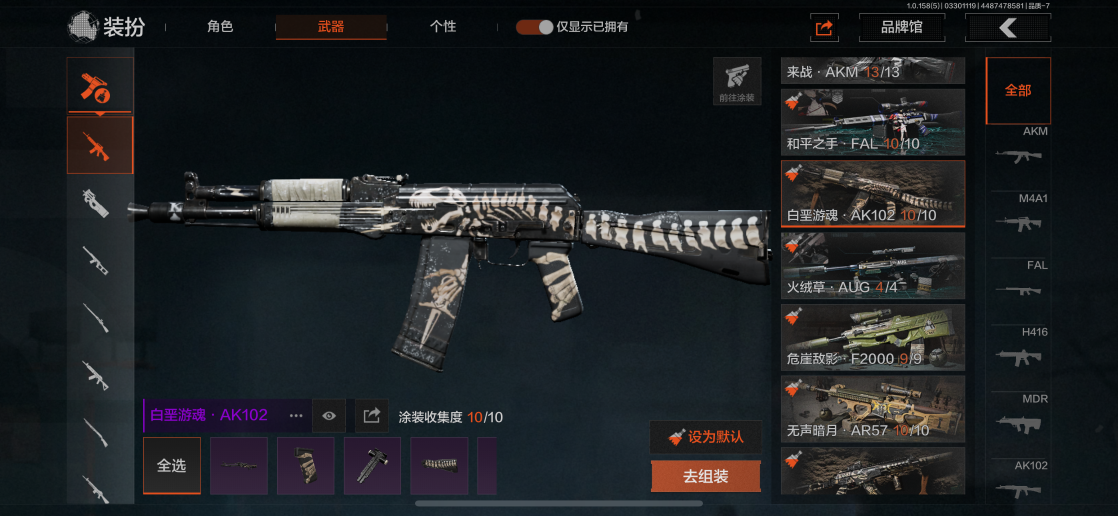The width and height of the screenshot is (1118, 516).
Task: Open the share icon in top bar
Action: [x=824, y=28]
